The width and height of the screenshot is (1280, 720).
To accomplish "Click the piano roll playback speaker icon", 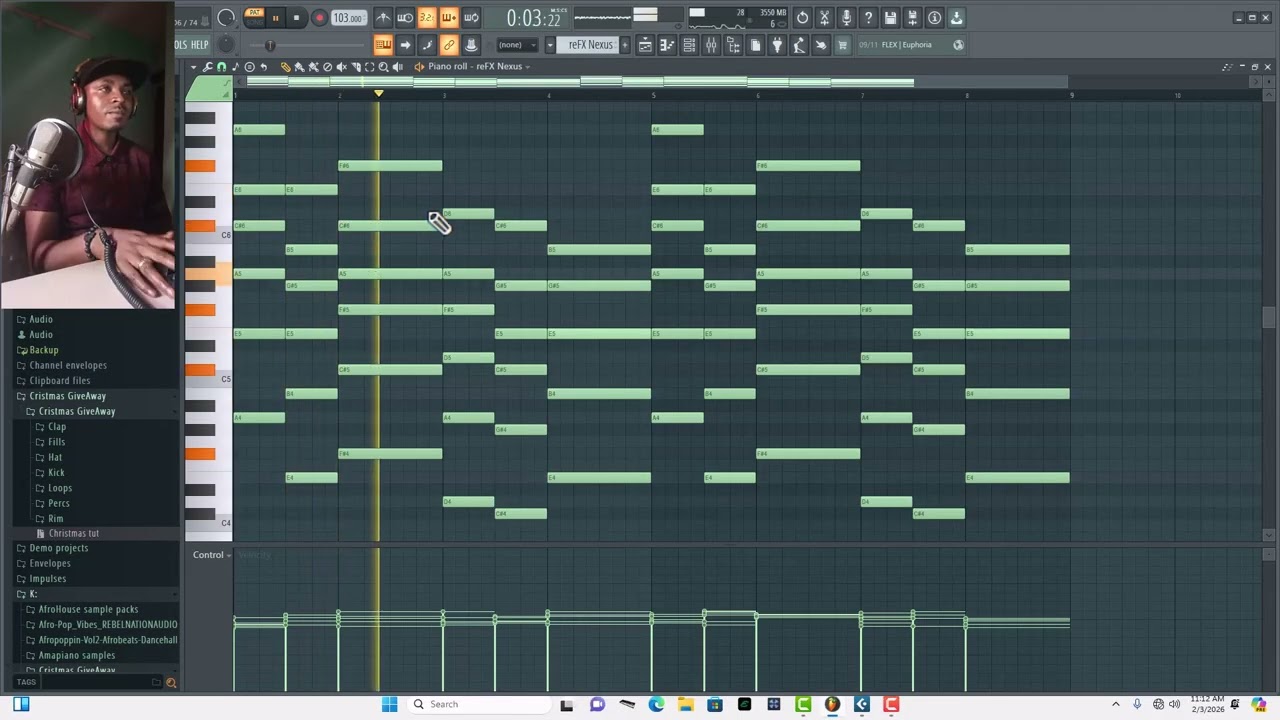I will coord(397,67).
